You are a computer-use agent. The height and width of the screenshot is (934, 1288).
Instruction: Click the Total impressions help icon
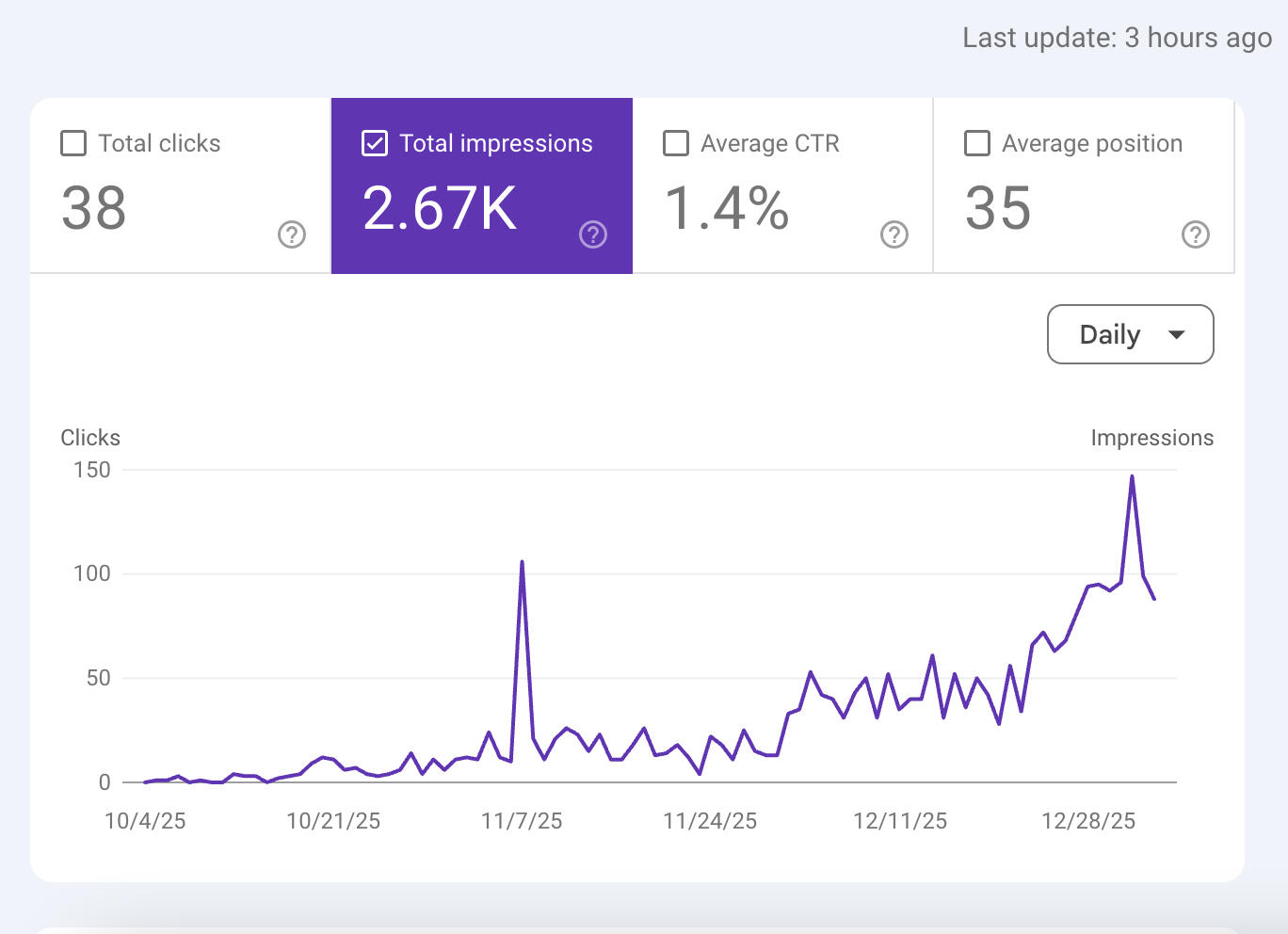point(592,233)
